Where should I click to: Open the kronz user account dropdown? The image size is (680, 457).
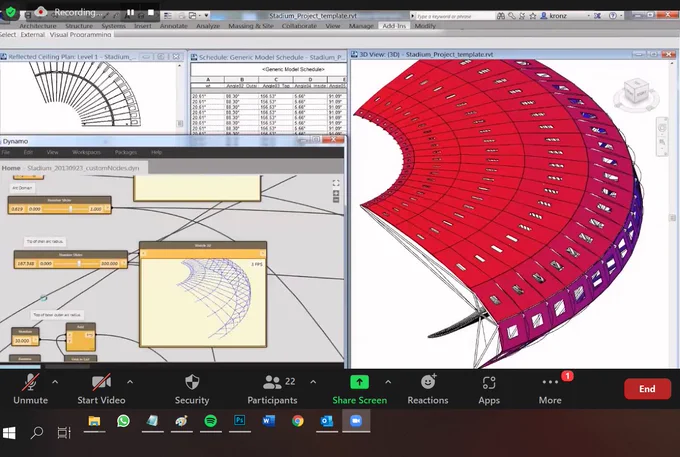(x=566, y=16)
